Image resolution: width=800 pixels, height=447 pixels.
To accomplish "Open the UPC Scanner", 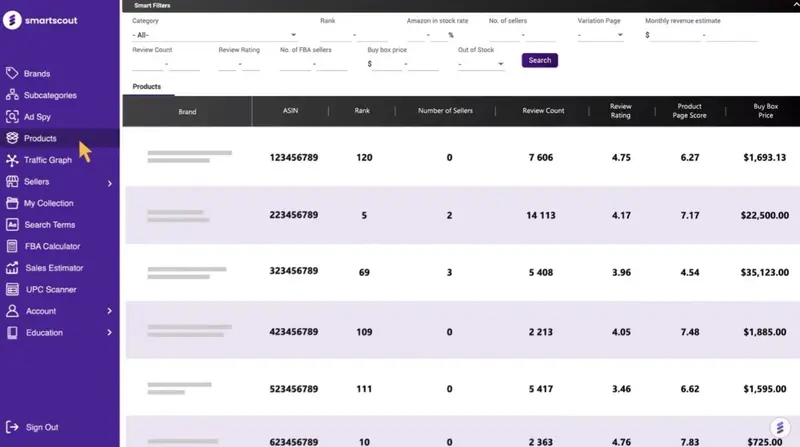I will pyautogui.click(x=50, y=289).
